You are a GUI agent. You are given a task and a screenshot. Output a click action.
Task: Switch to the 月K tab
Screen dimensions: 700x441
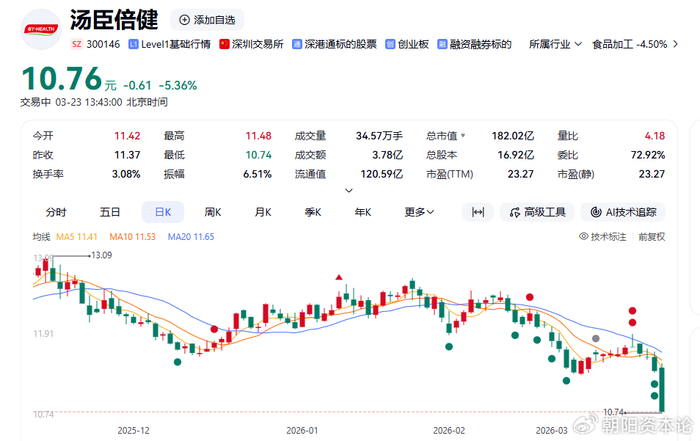(263, 212)
